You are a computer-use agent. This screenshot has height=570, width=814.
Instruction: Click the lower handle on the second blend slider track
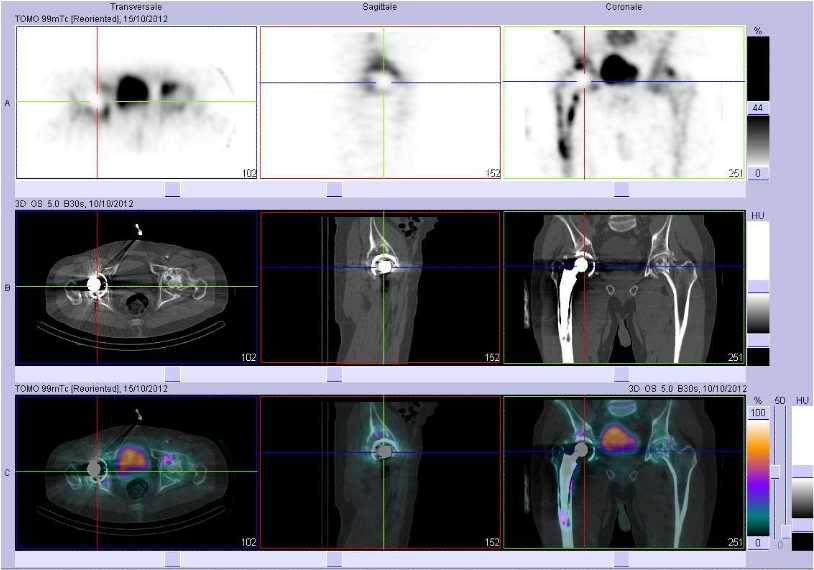tap(786, 532)
